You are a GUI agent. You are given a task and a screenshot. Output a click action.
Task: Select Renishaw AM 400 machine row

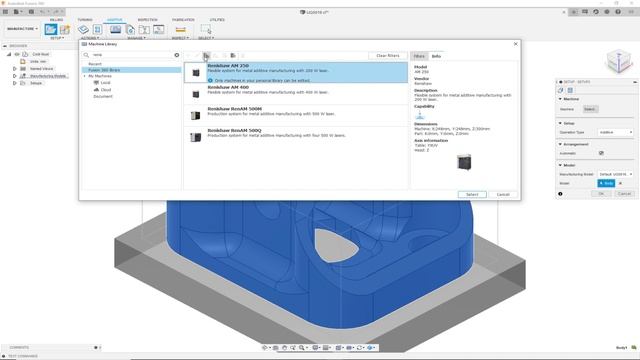point(296,94)
